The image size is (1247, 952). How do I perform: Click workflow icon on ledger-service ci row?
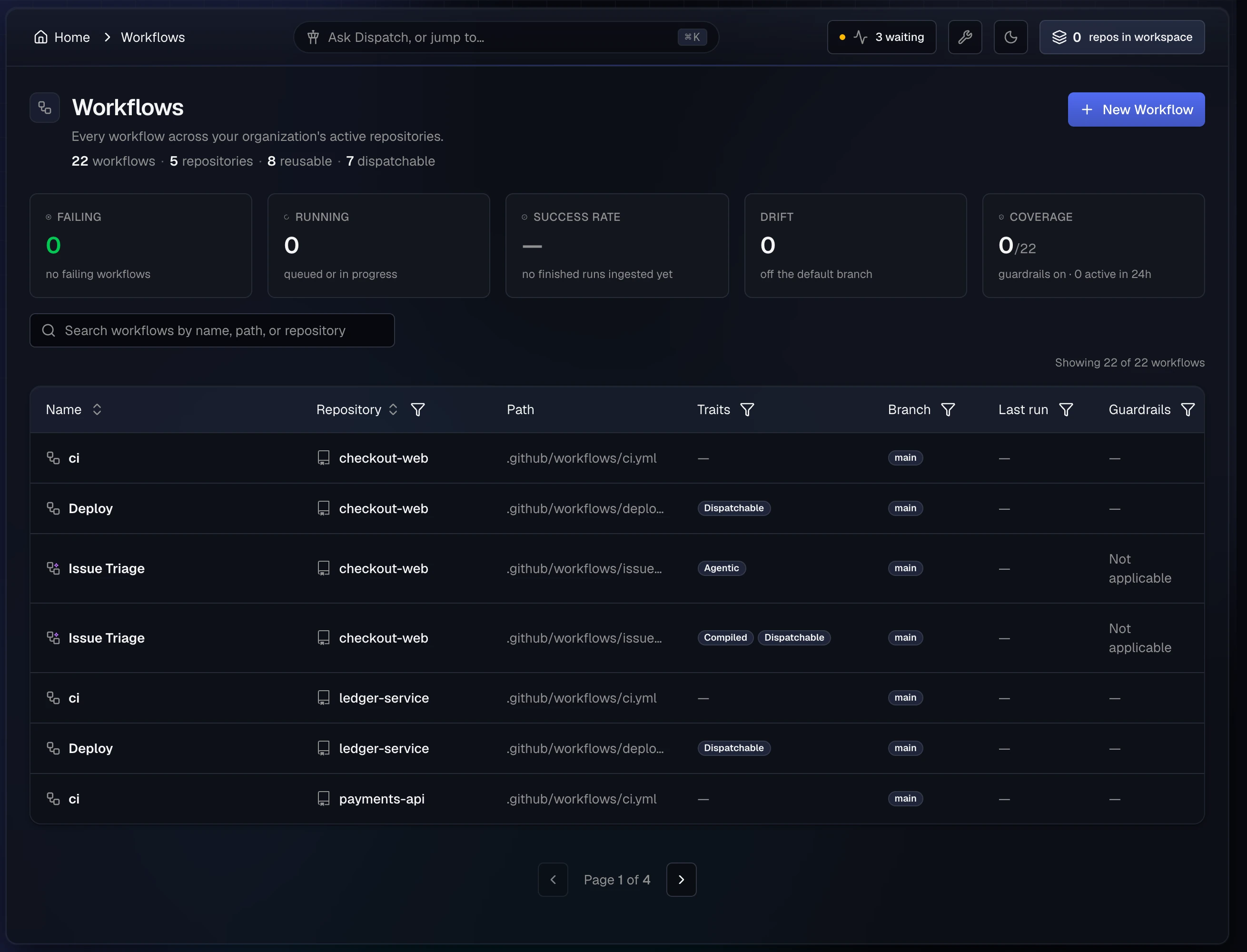click(53, 698)
